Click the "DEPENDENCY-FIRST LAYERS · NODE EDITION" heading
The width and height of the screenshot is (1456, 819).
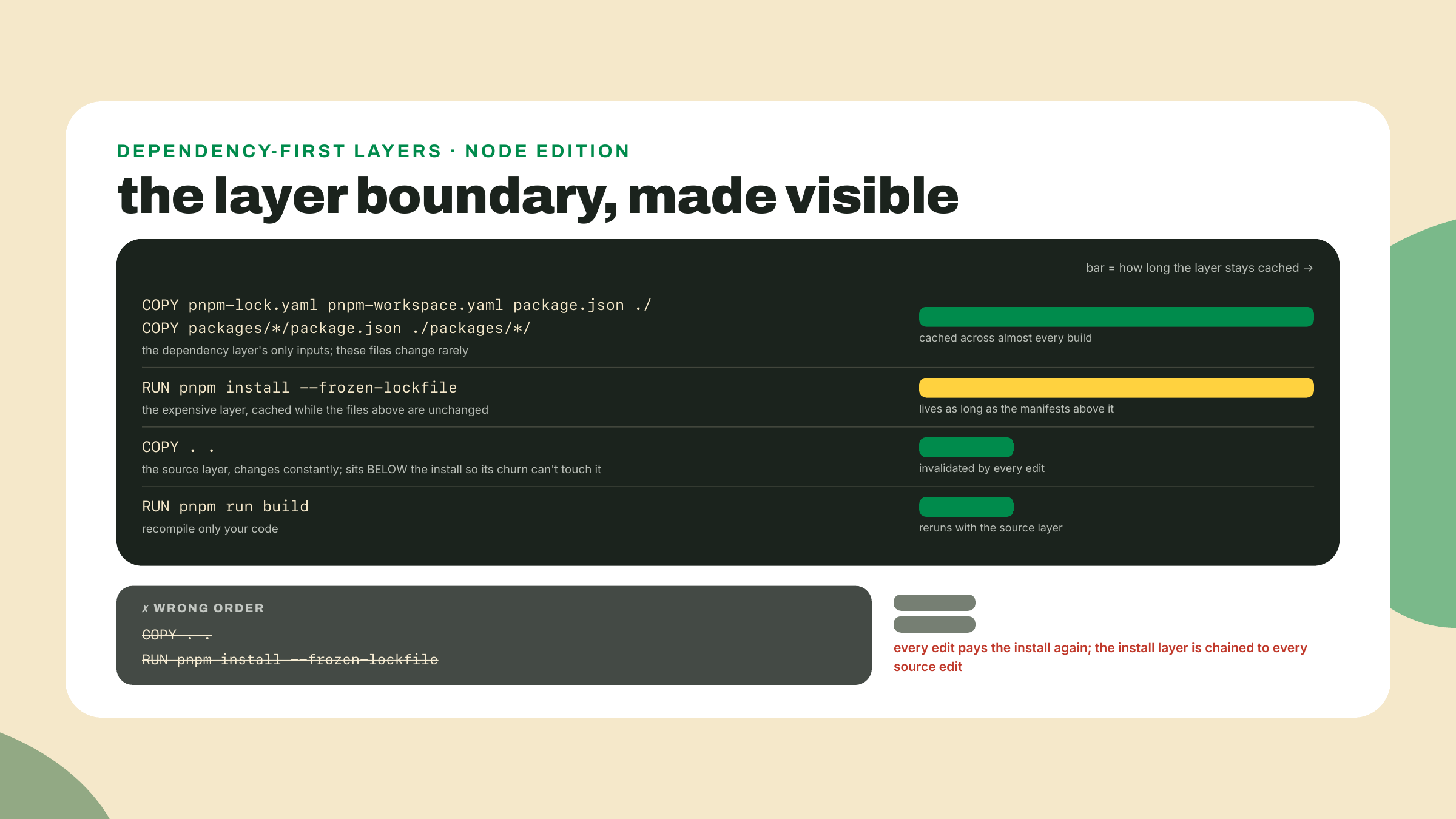373,151
